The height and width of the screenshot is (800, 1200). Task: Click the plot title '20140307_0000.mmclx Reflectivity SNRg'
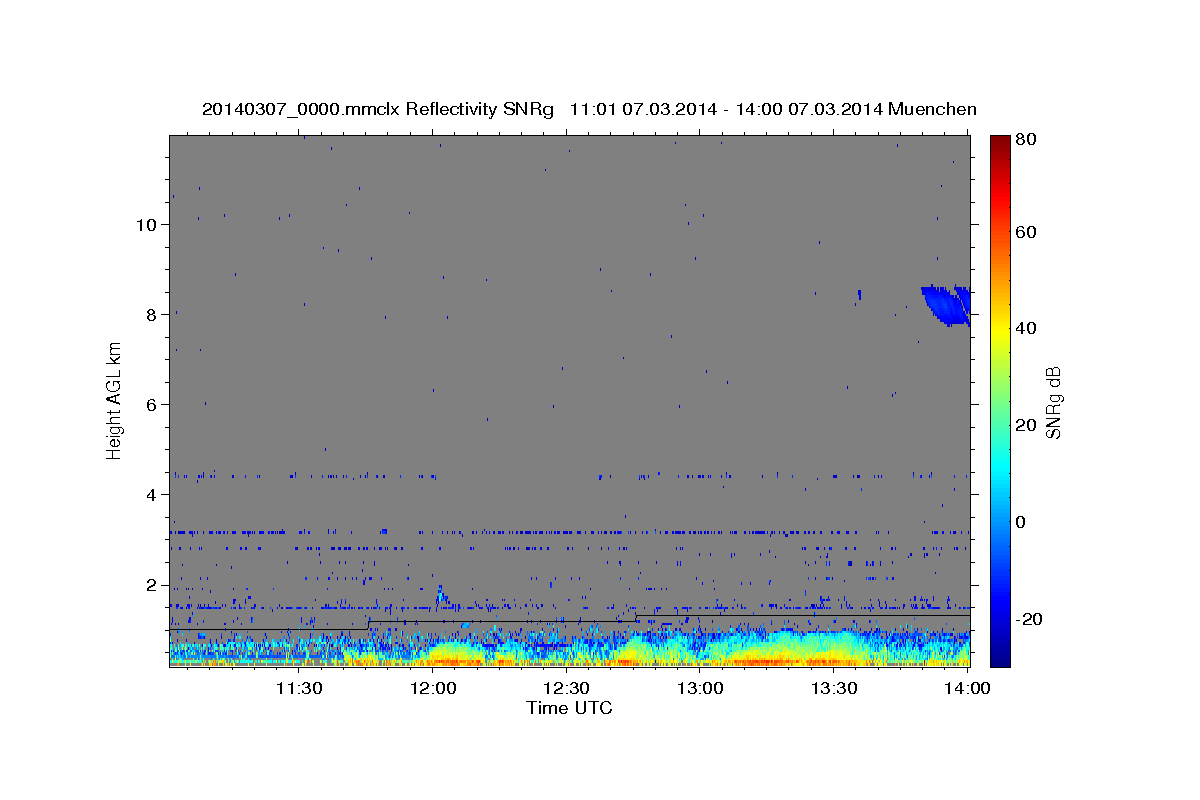pos(378,109)
